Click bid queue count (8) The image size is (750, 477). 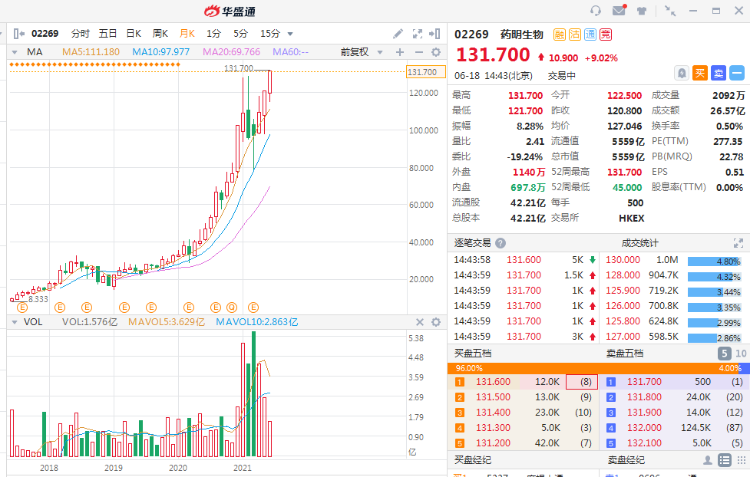582,382
